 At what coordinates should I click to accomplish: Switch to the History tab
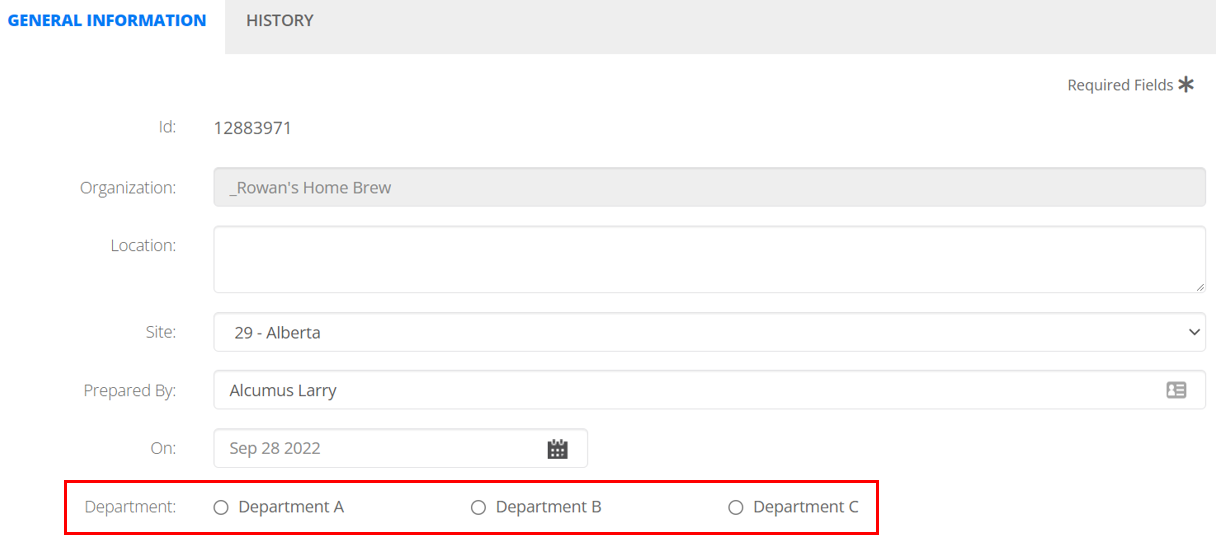coord(280,20)
